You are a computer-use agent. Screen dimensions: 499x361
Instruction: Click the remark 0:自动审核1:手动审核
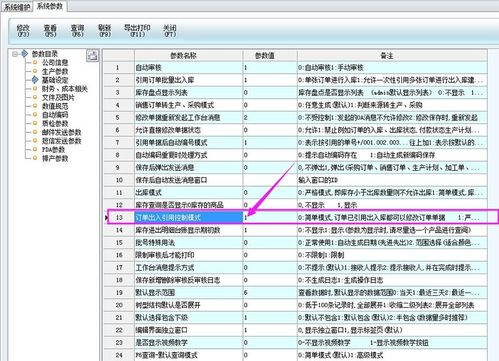point(392,68)
